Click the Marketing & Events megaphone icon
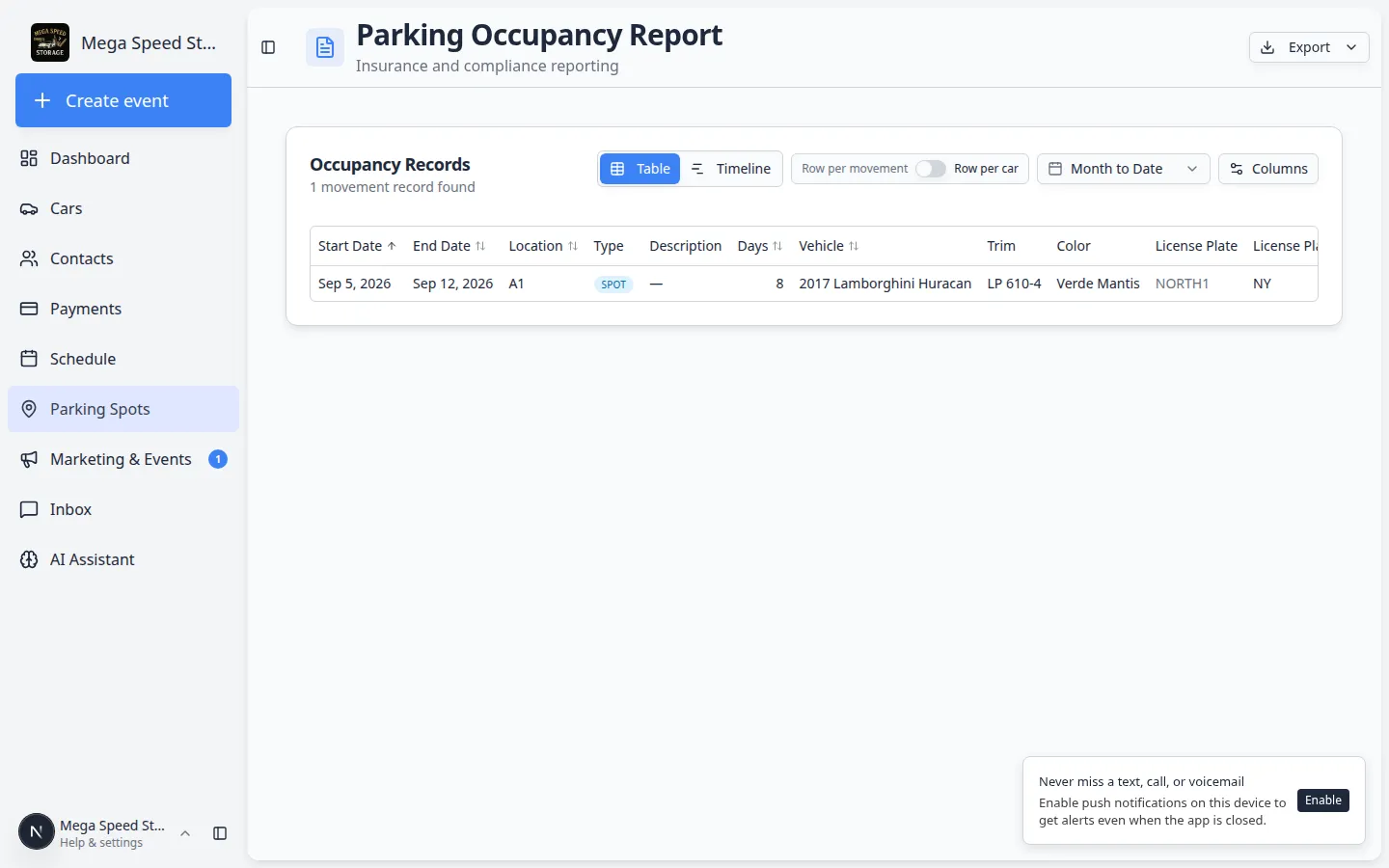Image resolution: width=1389 pixels, height=868 pixels. tap(29, 459)
